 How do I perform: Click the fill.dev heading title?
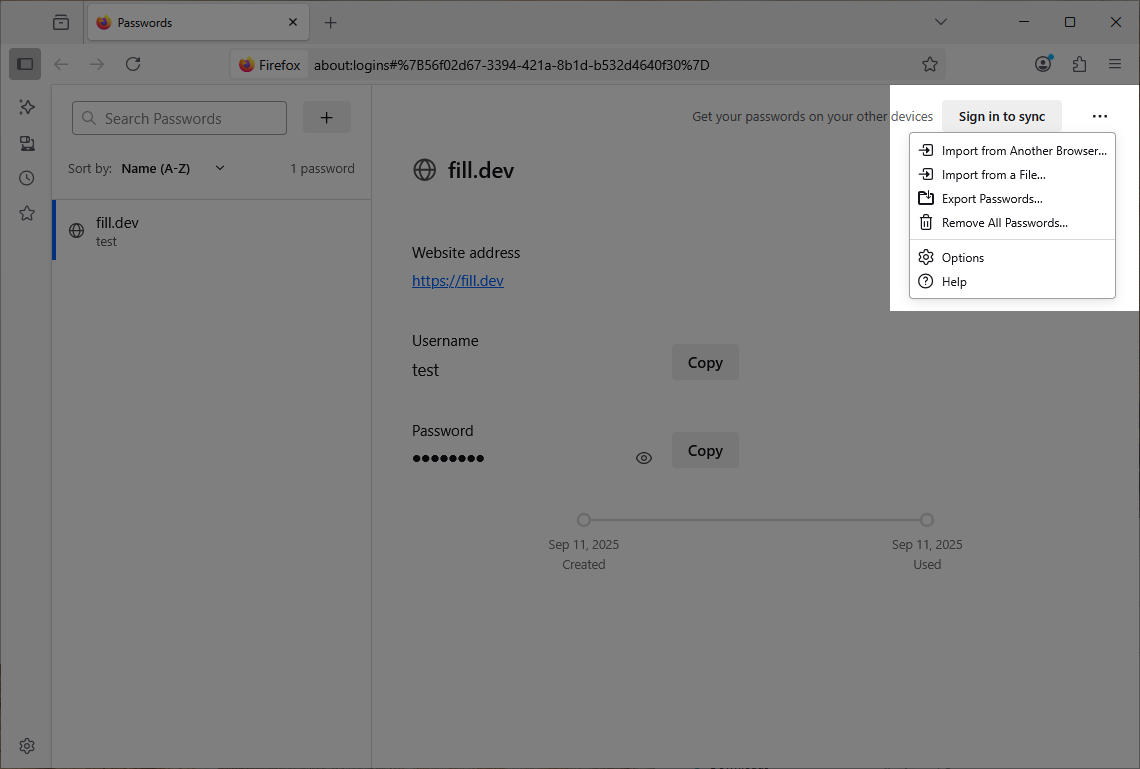click(481, 170)
